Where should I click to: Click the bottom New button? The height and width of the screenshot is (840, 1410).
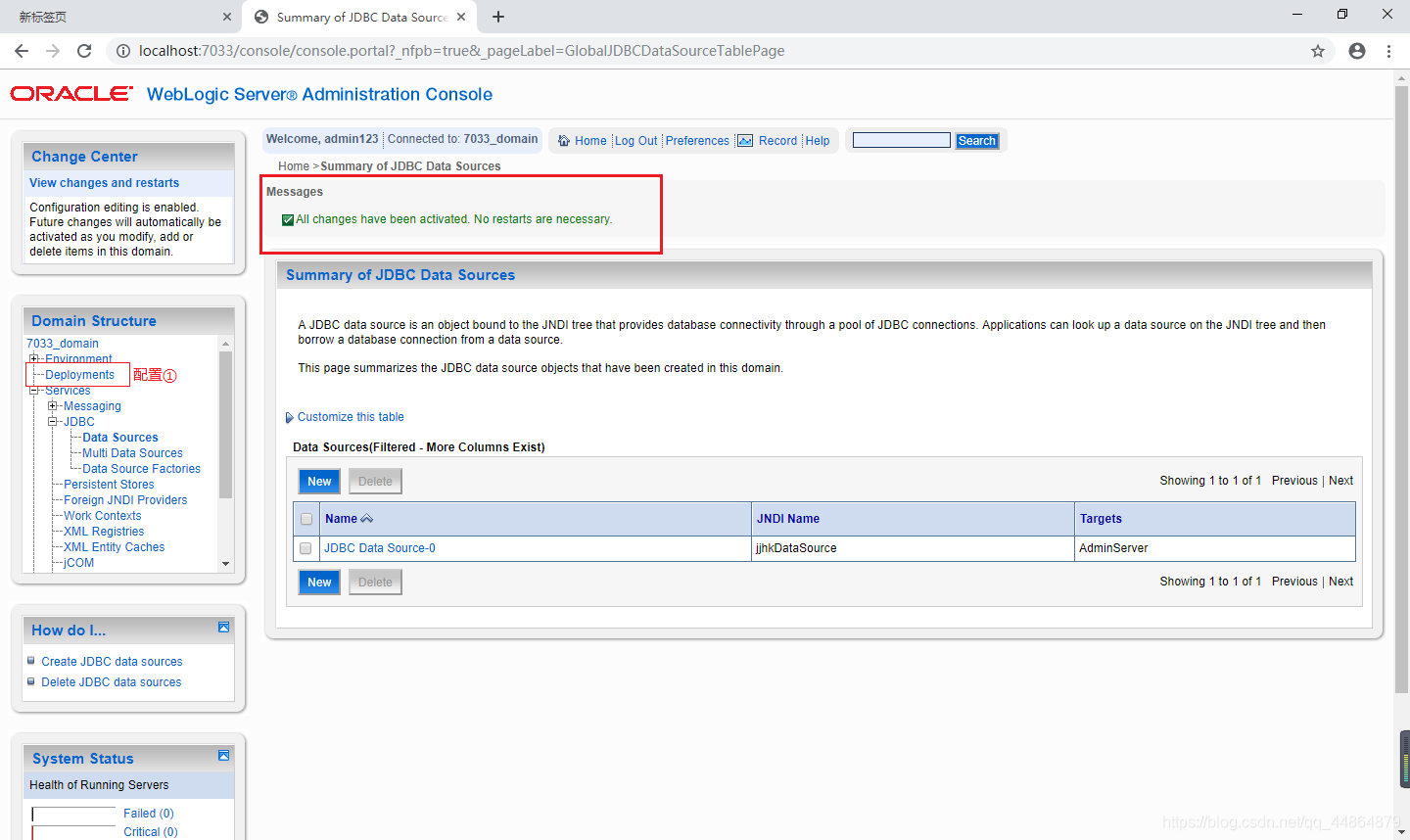pyautogui.click(x=319, y=583)
